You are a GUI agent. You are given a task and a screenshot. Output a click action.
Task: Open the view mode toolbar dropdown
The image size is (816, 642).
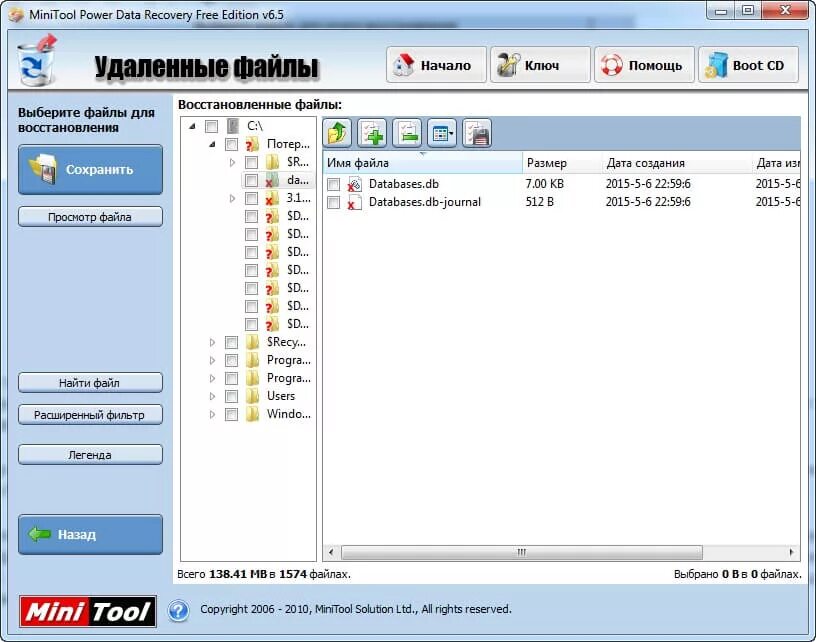(x=442, y=133)
